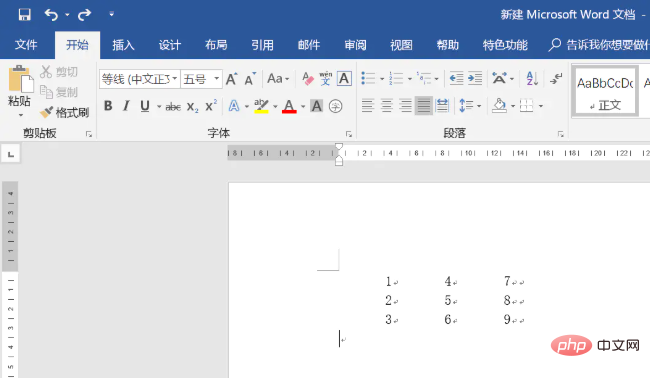650x378 pixels.
Task: Toggle superscript x² formatting
Action: 211,106
